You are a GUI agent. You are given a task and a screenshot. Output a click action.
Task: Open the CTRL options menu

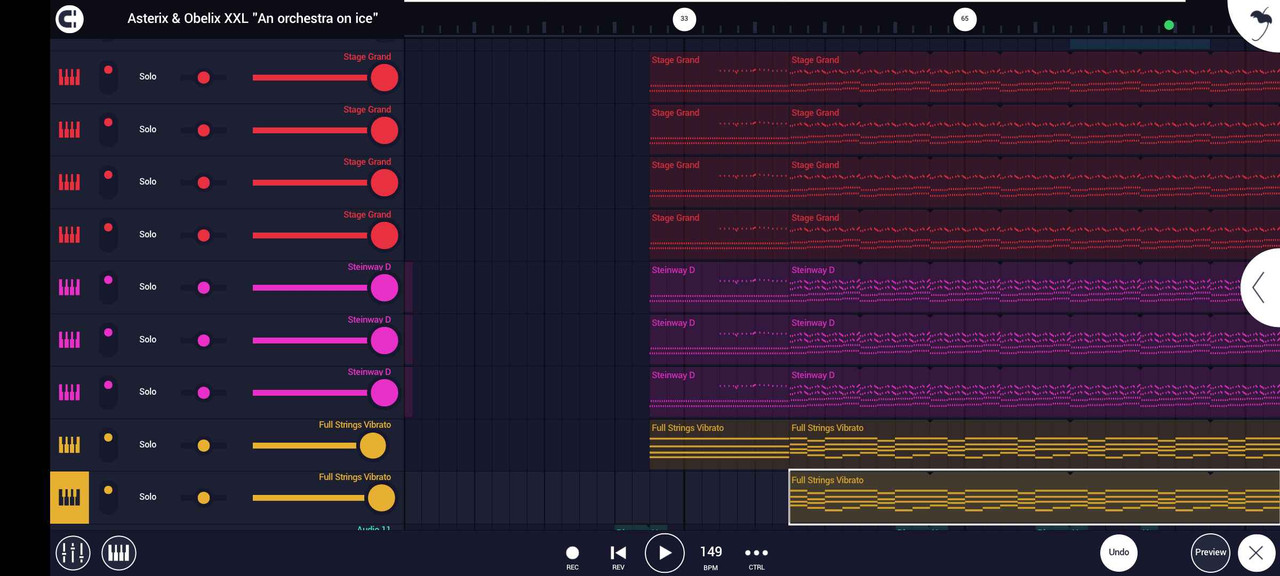coord(757,557)
